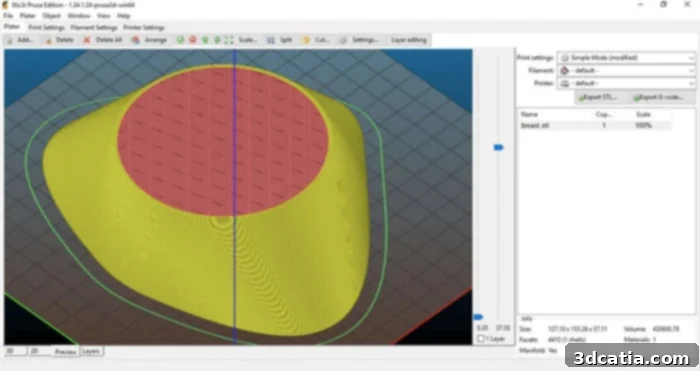Click the Arrange objects icon
Viewport: 700px width, 371px height.
(x=135, y=40)
